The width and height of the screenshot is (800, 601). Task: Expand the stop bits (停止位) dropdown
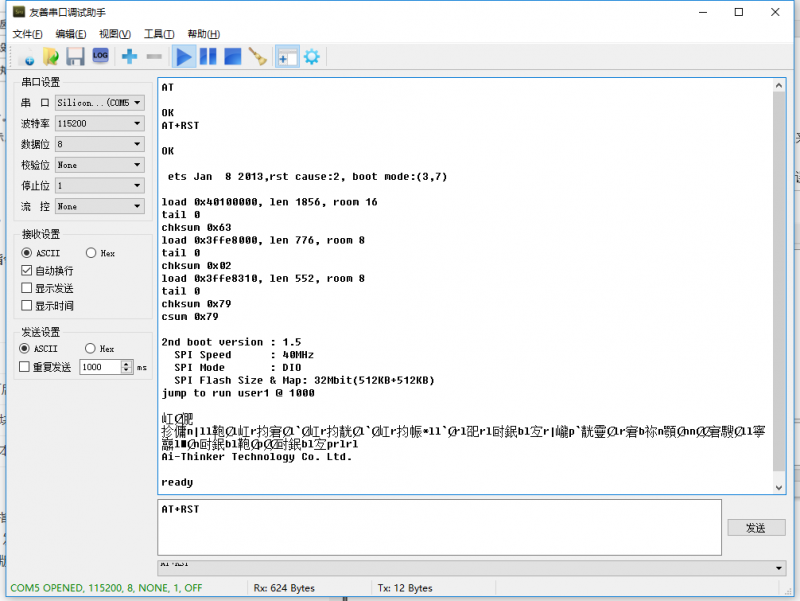point(100,186)
